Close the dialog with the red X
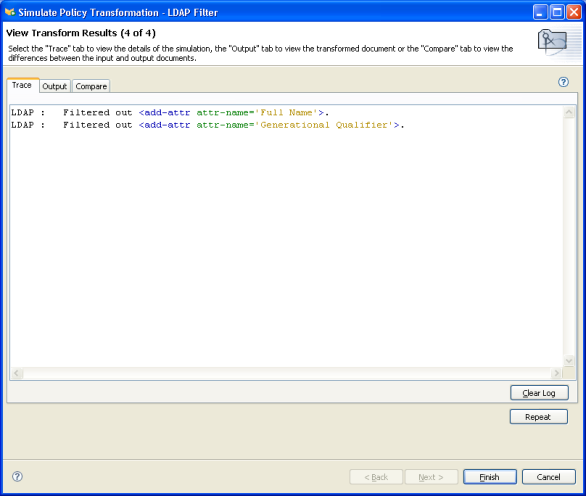The image size is (586, 496). click(x=574, y=12)
